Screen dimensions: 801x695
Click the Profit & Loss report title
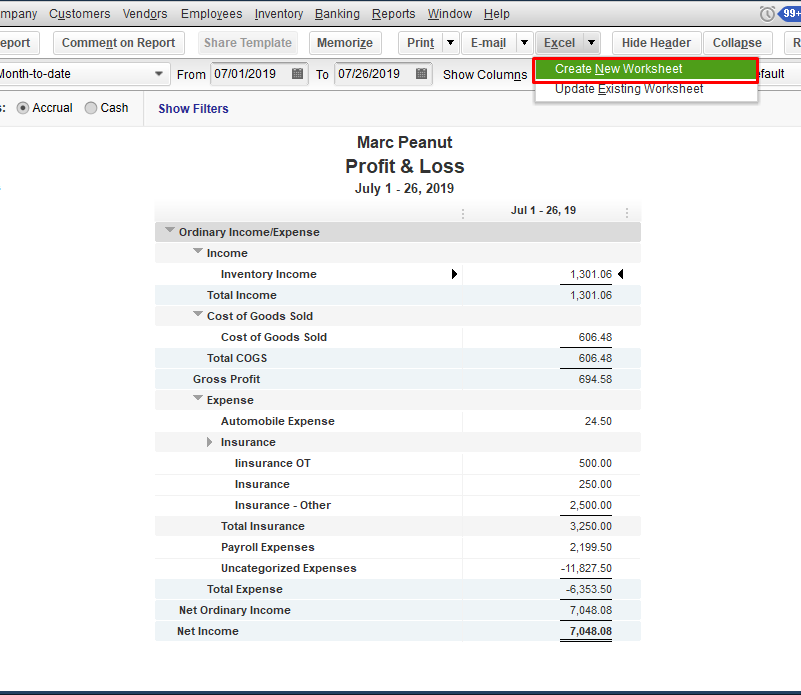click(x=405, y=166)
